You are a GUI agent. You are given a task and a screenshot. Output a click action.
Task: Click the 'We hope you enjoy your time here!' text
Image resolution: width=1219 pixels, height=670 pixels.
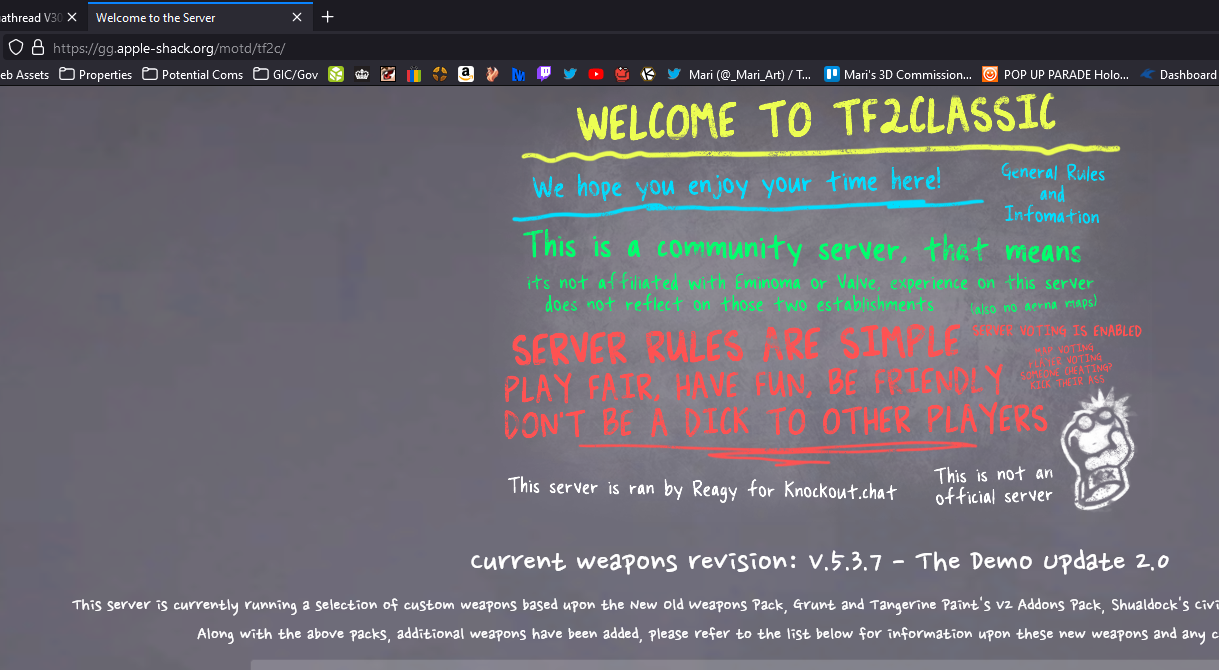pos(736,185)
